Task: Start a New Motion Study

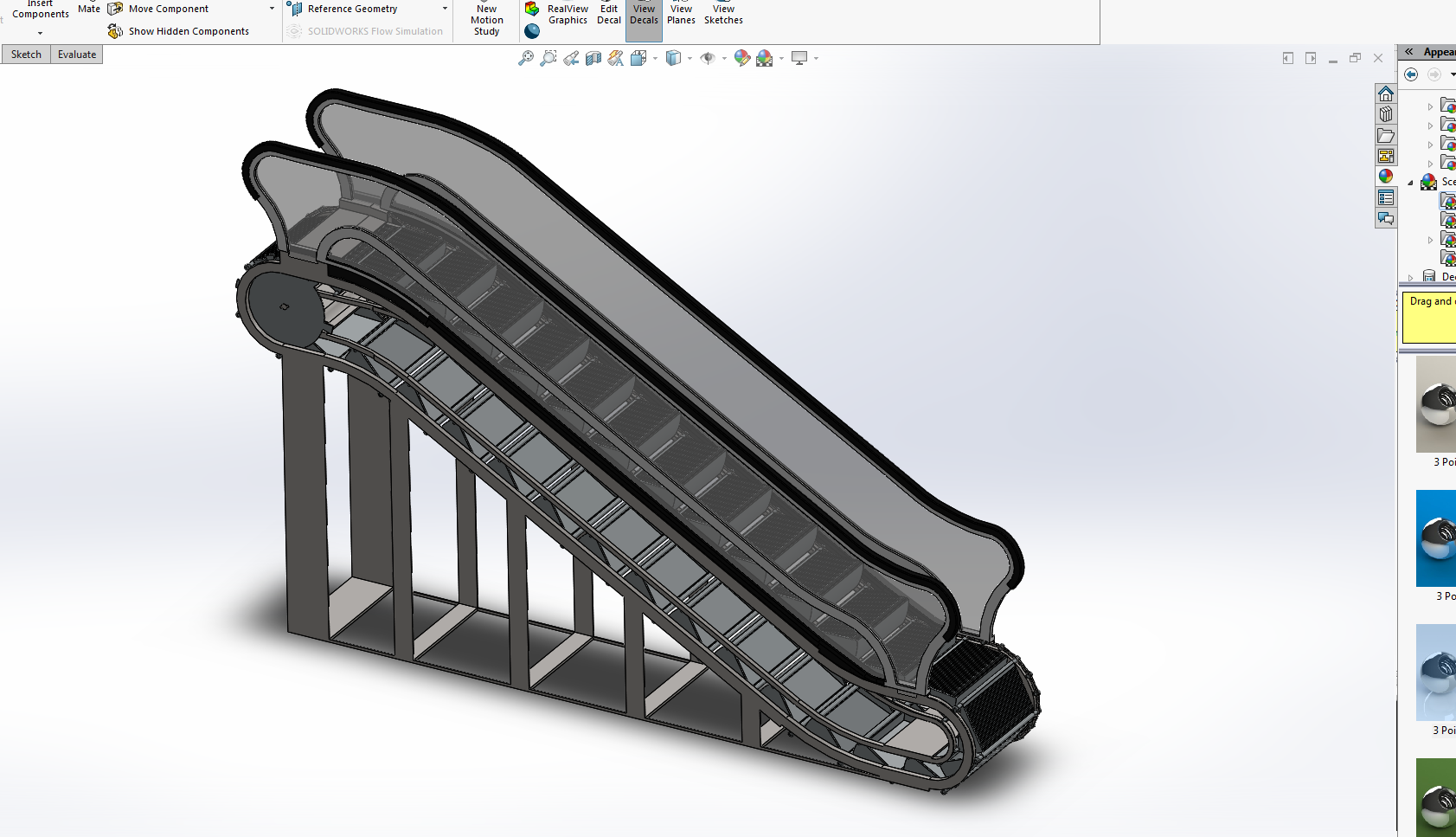Action: click(487, 20)
